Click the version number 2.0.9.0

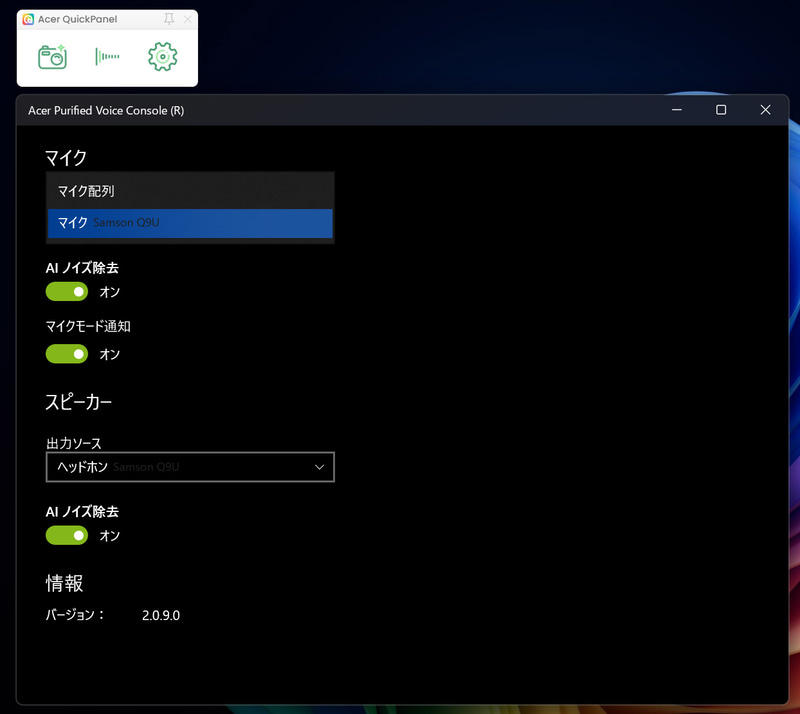click(x=161, y=615)
